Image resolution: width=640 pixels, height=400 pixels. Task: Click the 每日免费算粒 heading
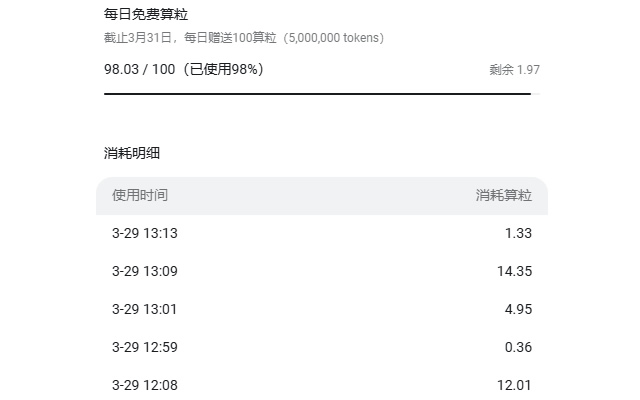pos(146,15)
